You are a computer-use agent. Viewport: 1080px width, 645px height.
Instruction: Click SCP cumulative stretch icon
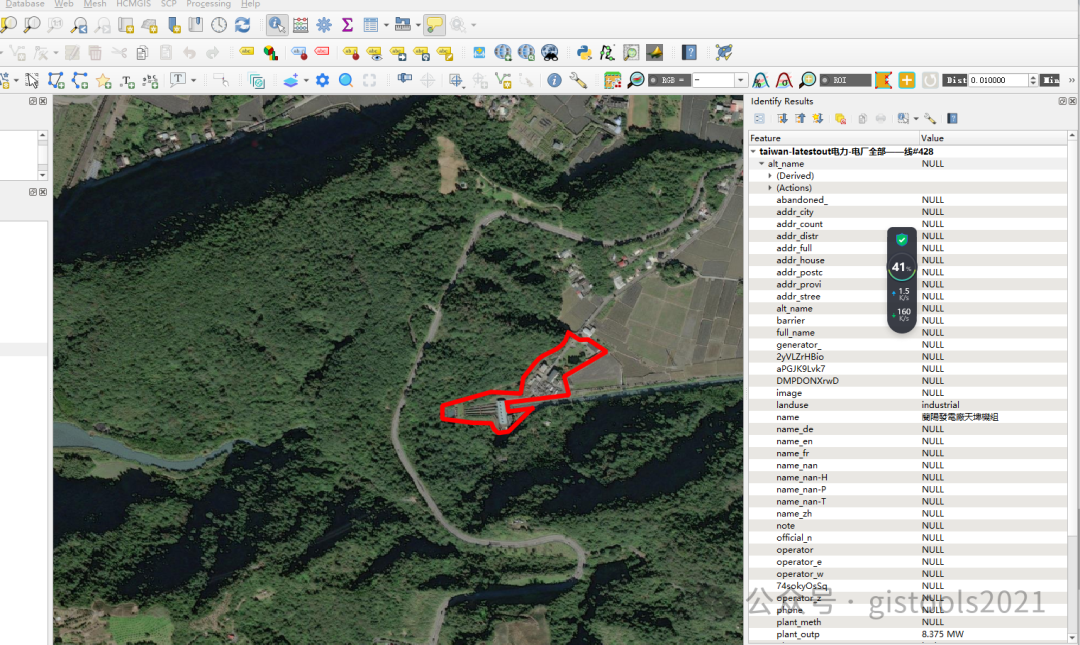click(x=760, y=81)
